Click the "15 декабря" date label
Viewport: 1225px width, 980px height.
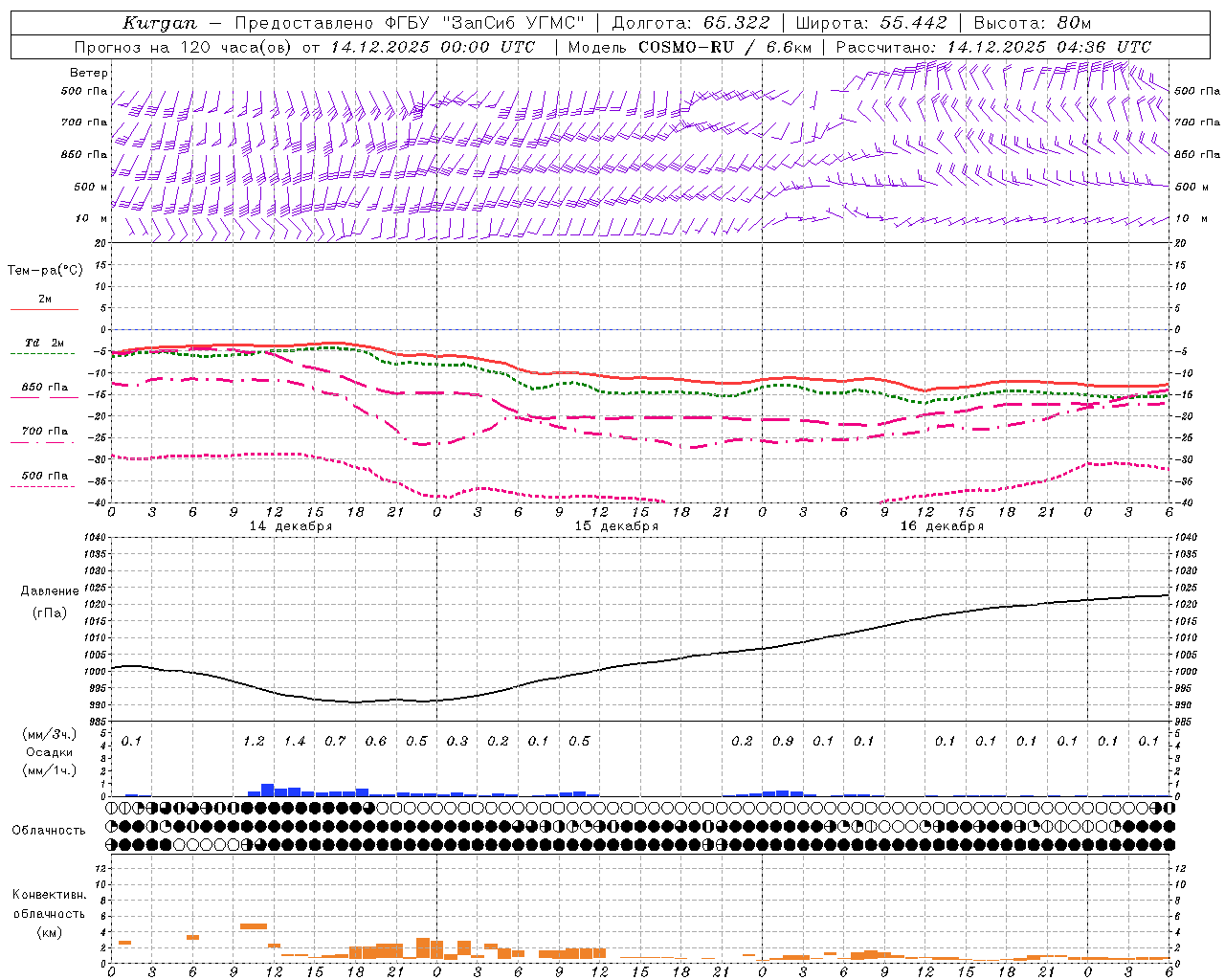pyautogui.click(x=616, y=526)
